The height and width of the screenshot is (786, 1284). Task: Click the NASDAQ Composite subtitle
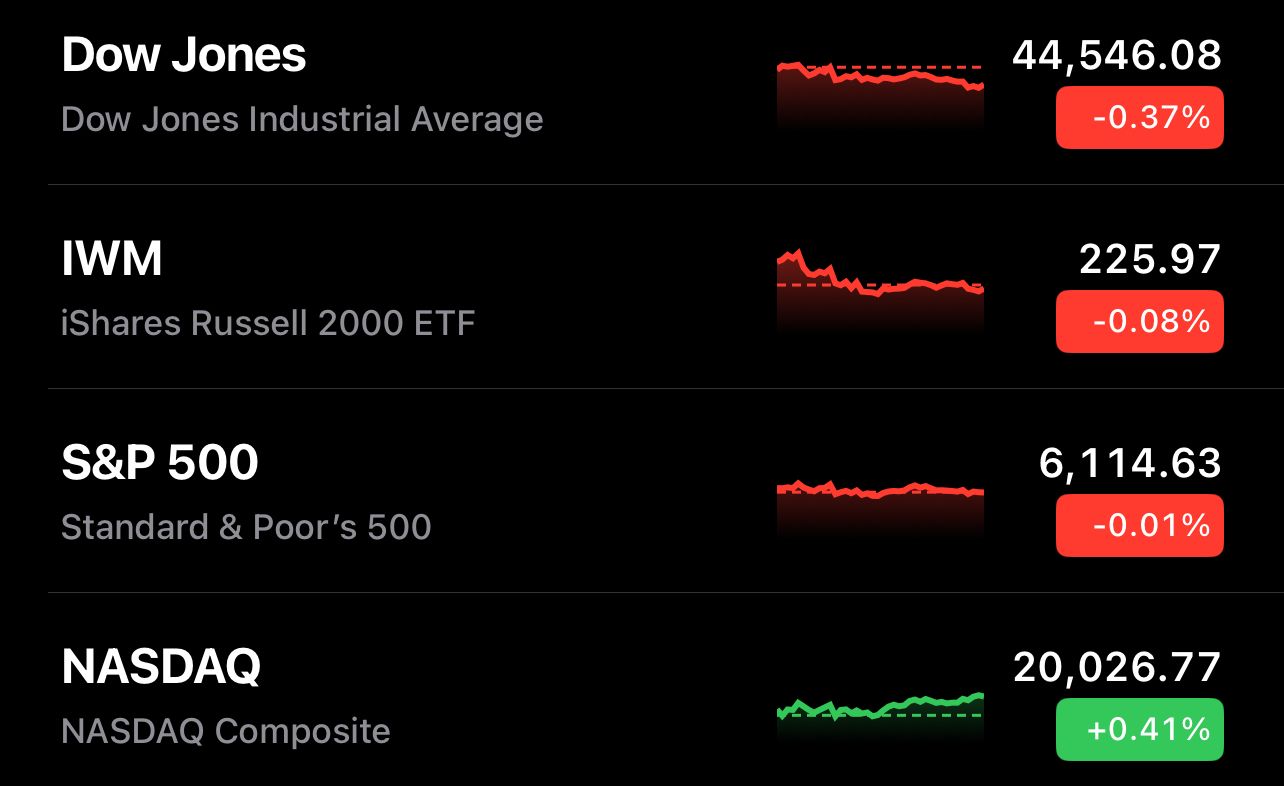pyautogui.click(x=226, y=731)
